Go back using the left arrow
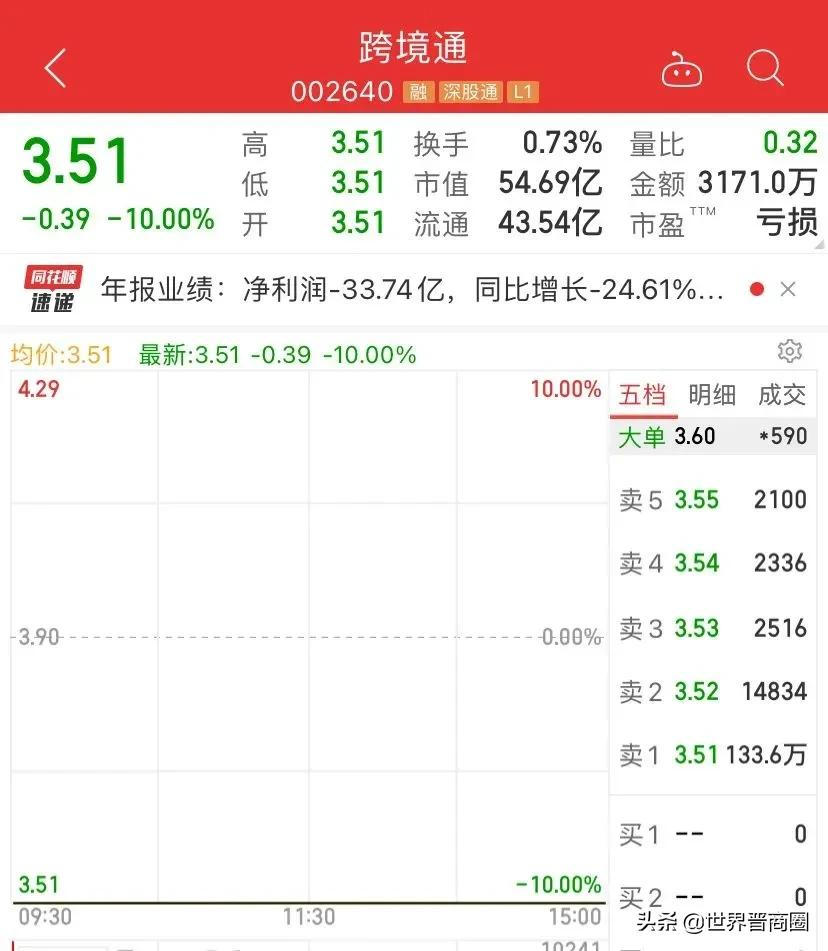828x951 pixels. coord(55,68)
